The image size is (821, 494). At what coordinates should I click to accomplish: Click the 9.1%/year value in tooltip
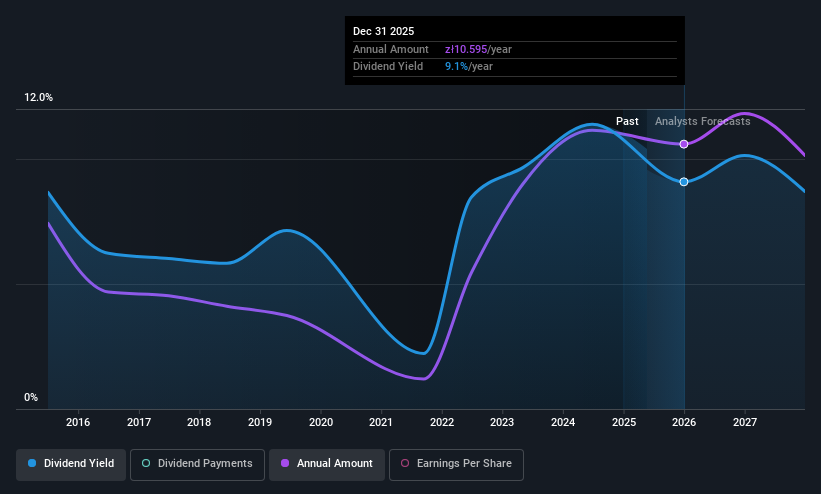[x=469, y=67]
